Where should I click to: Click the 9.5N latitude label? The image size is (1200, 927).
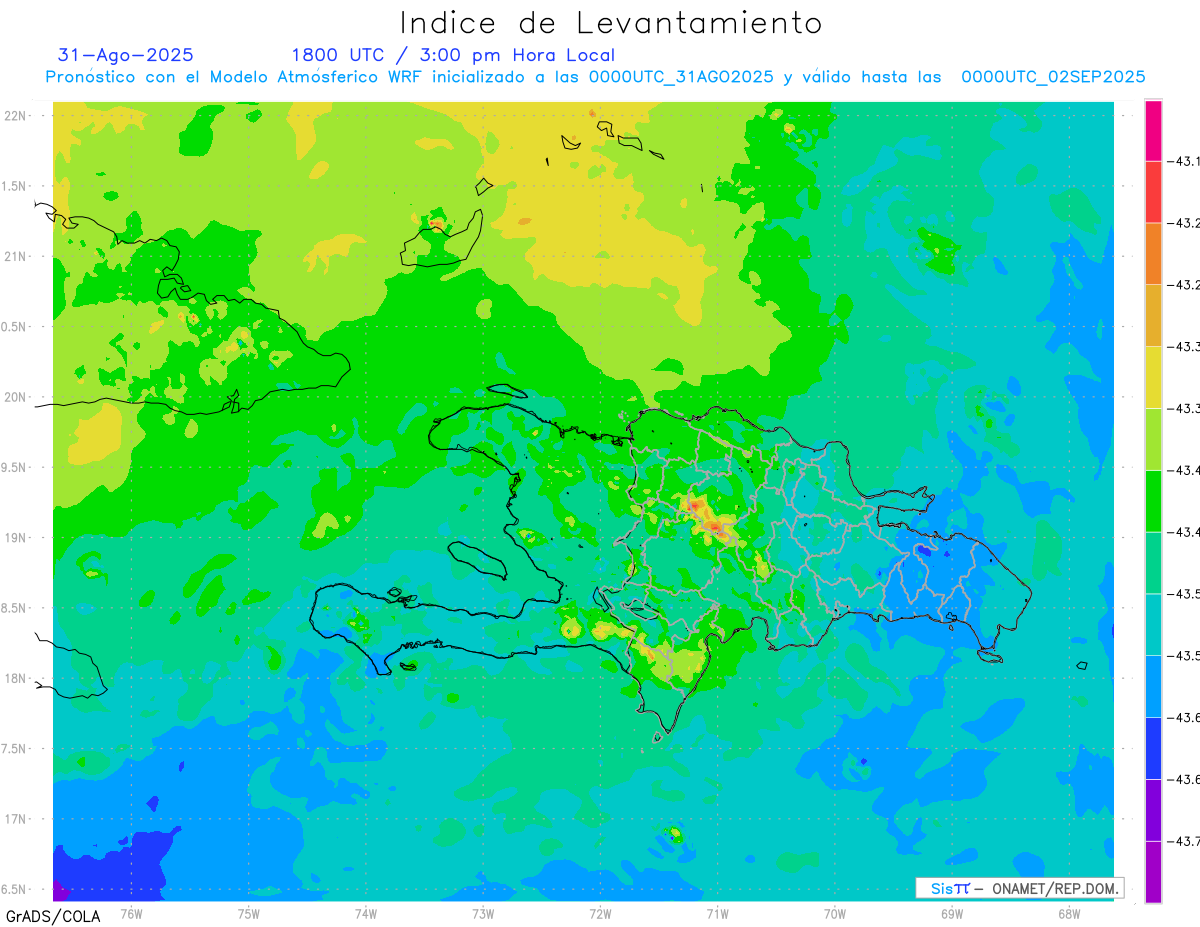click(x=15, y=467)
